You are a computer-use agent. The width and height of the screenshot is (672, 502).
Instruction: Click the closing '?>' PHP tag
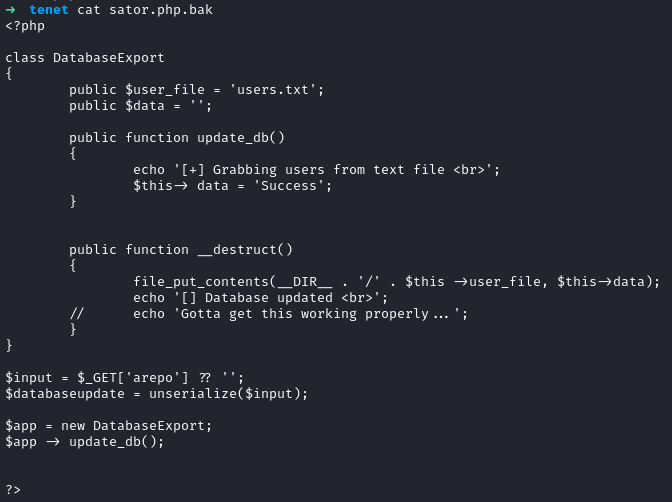pos(13,489)
